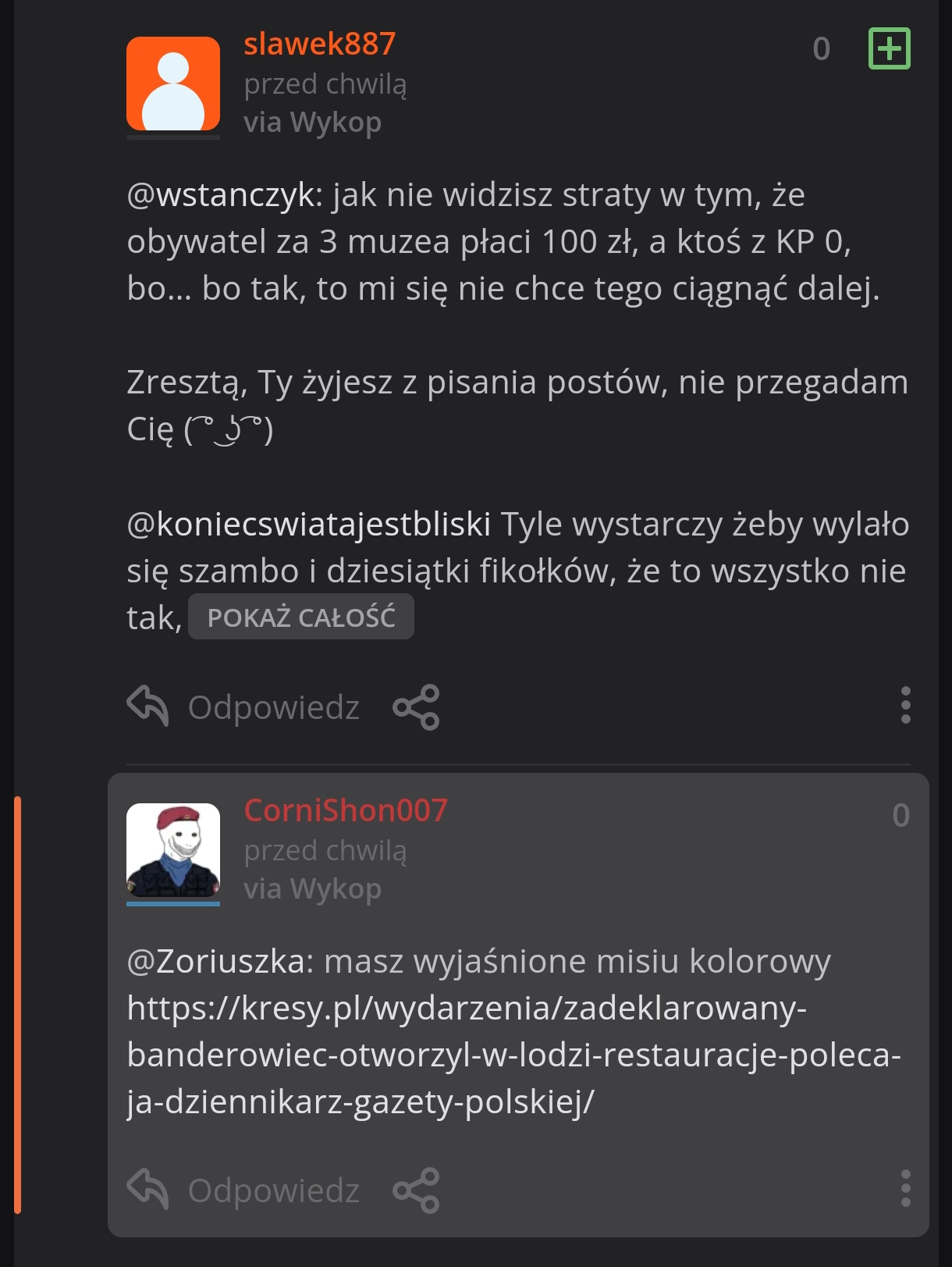Open the three-dot menu on slawek887's comment
Viewport: 952px width, 1267px height.
905,706
